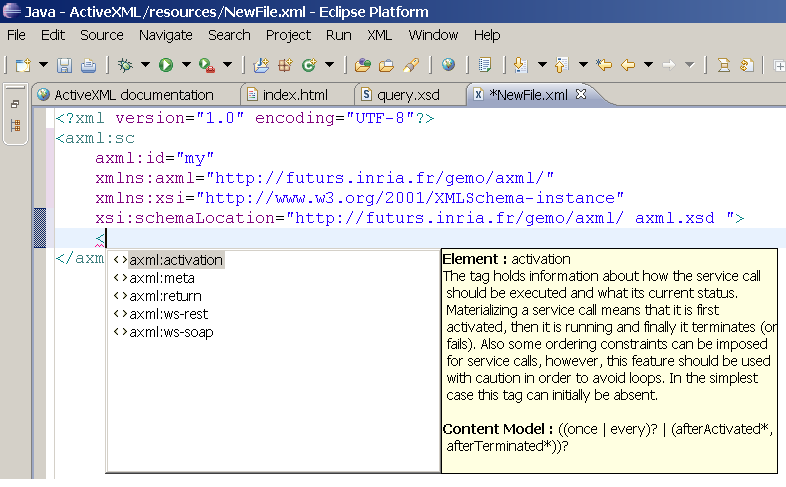The width and height of the screenshot is (786, 487).
Task: Click the New Java Project icon
Action: click(x=261, y=65)
